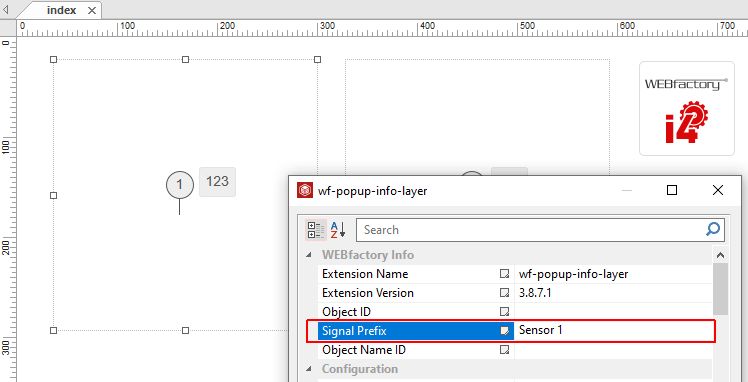
Task: Select left-middle handle of selected widget
Action: 53,196
